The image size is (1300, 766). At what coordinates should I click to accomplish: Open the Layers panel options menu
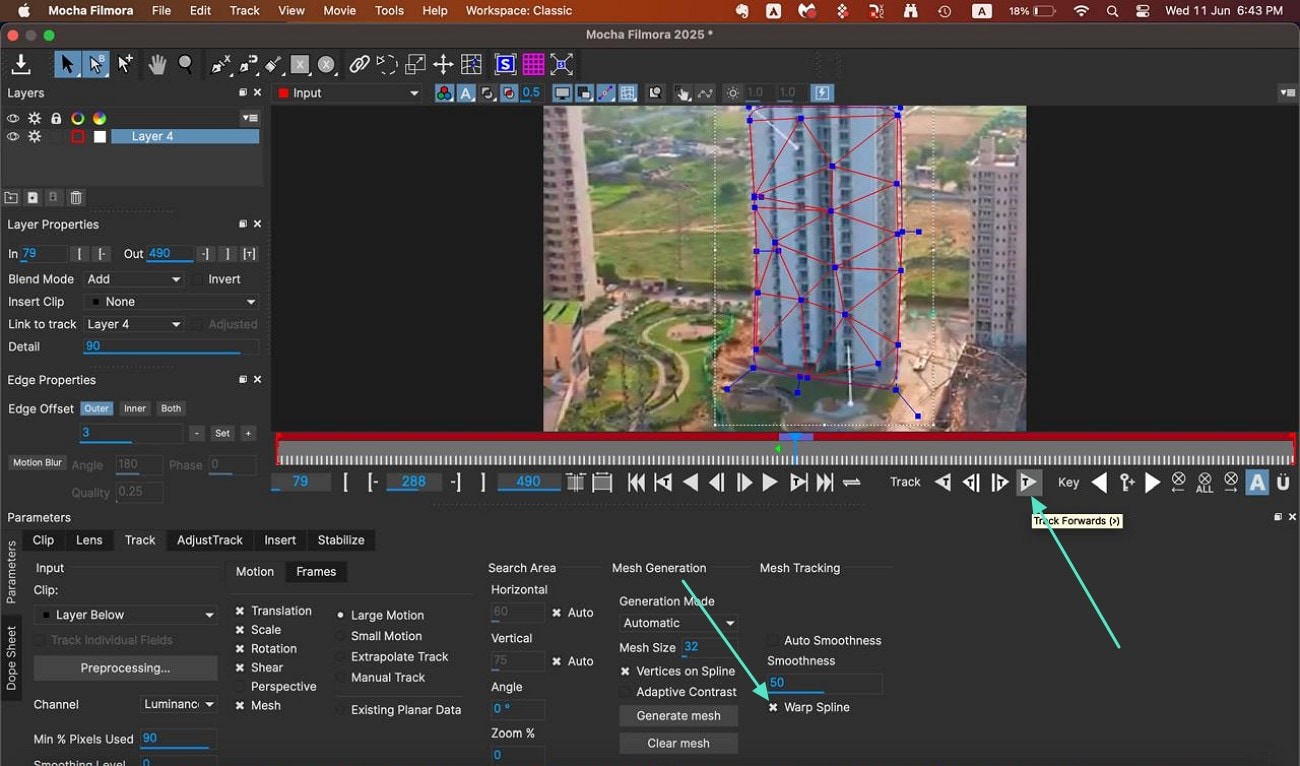249,118
